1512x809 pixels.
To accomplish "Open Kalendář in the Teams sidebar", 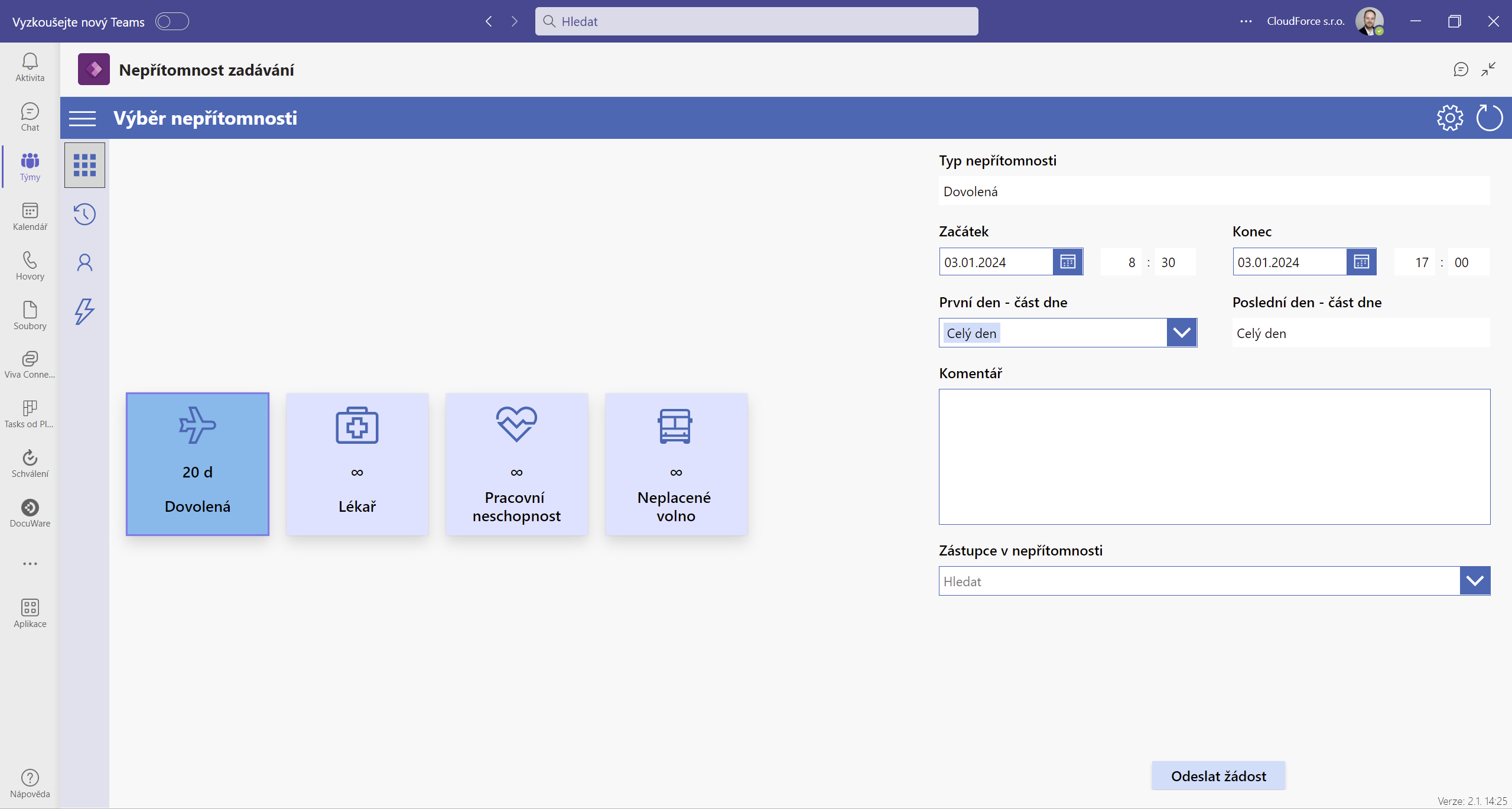I will click(30, 216).
